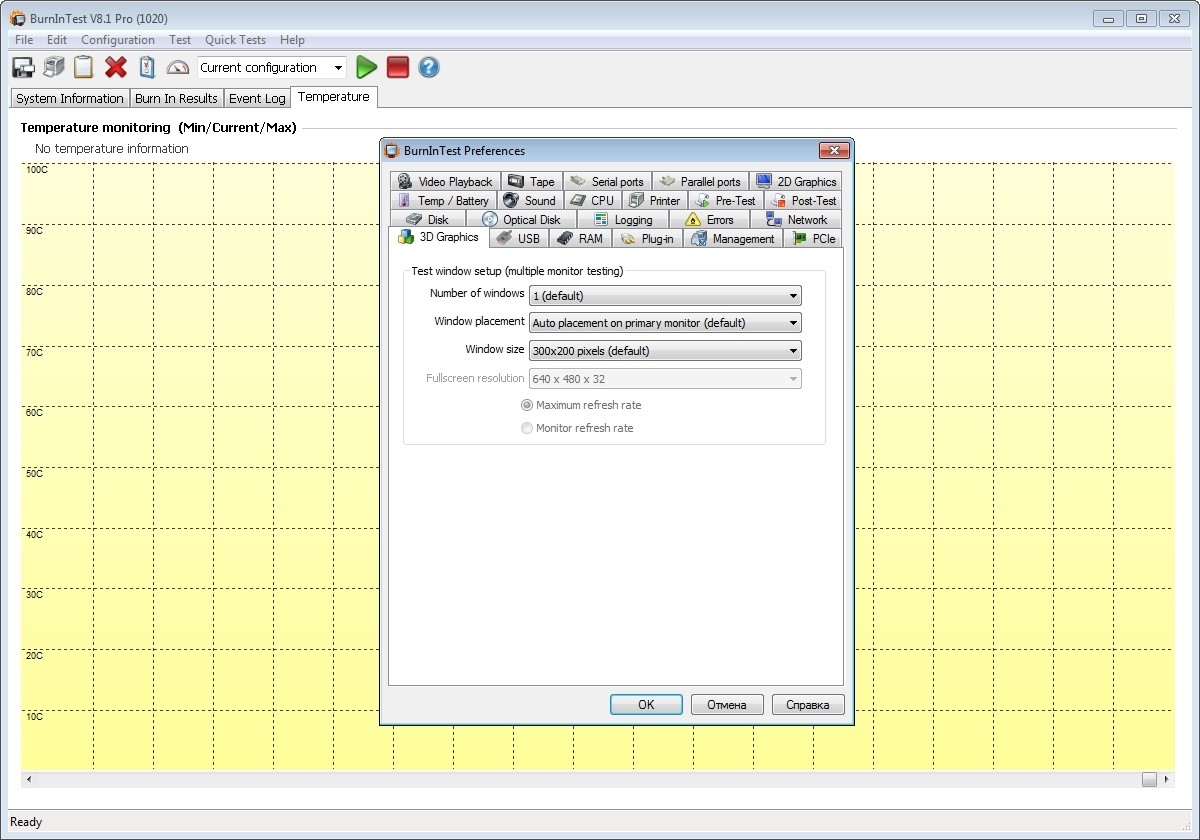Click right arrow of horizontal scrollbar
Screen dimensions: 1200x840
[1168, 779]
